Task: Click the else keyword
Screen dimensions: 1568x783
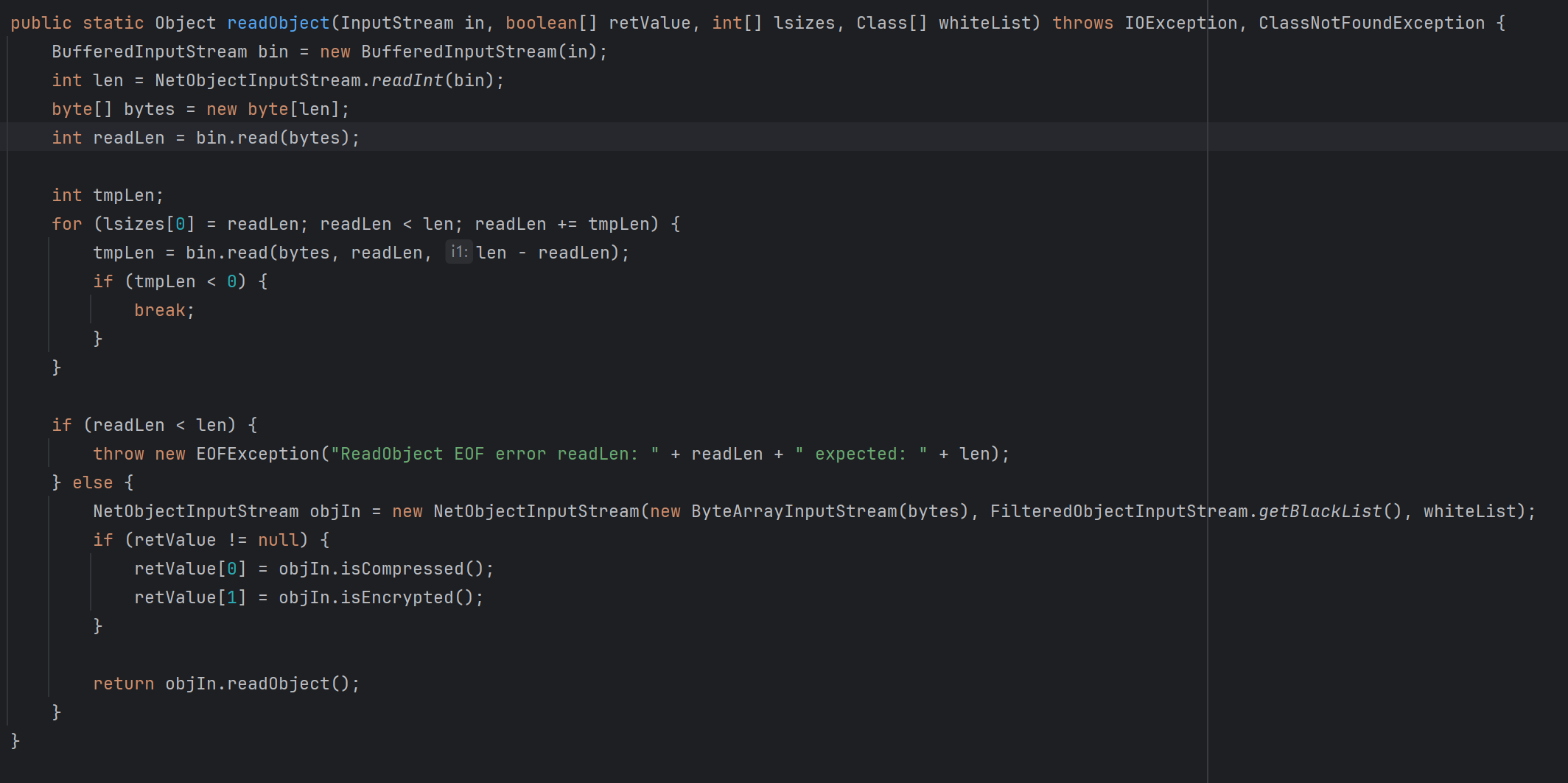Action: pyautogui.click(x=93, y=482)
